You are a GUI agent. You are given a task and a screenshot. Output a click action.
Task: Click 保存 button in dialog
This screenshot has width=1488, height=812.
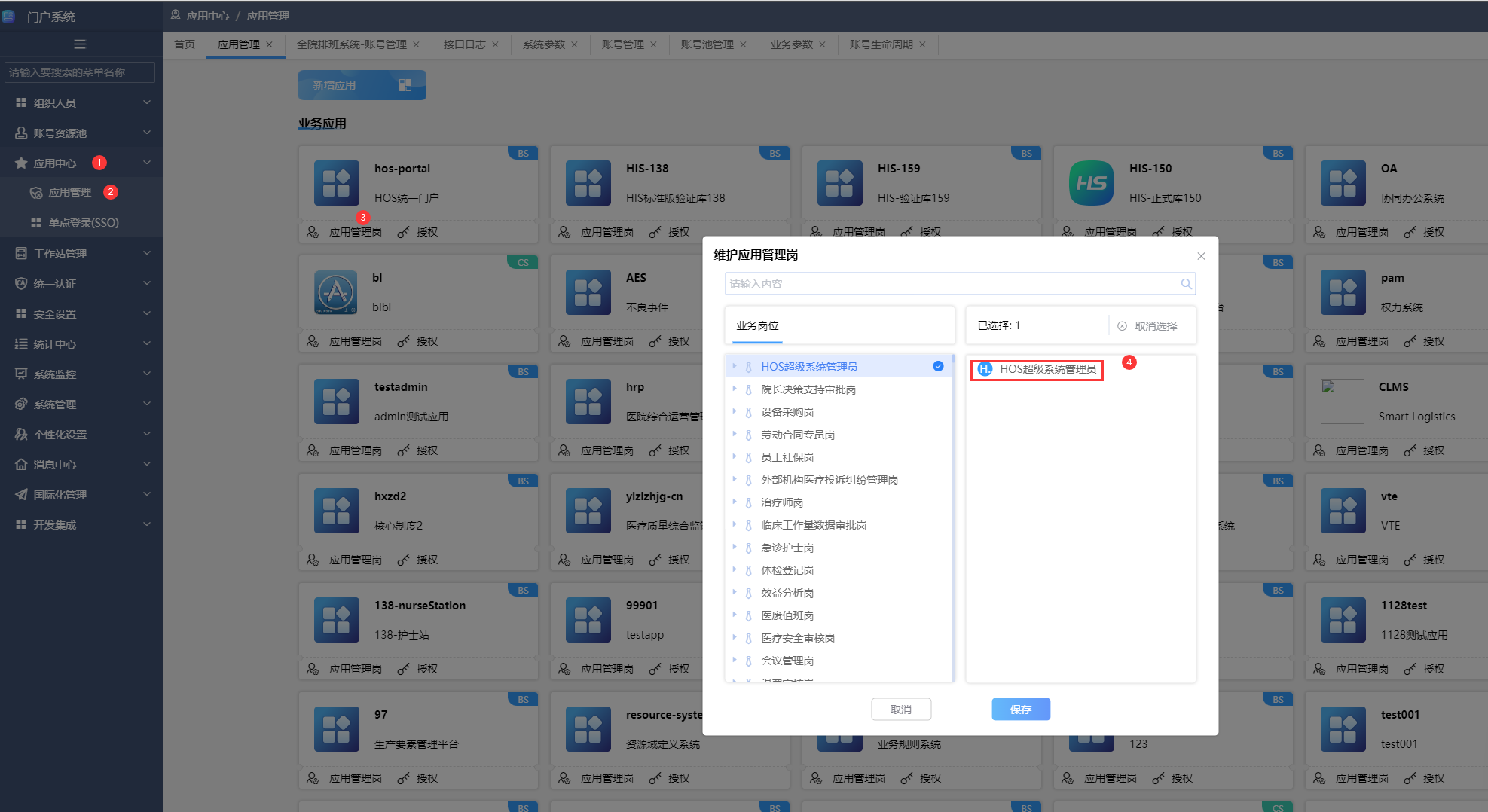(x=1021, y=710)
